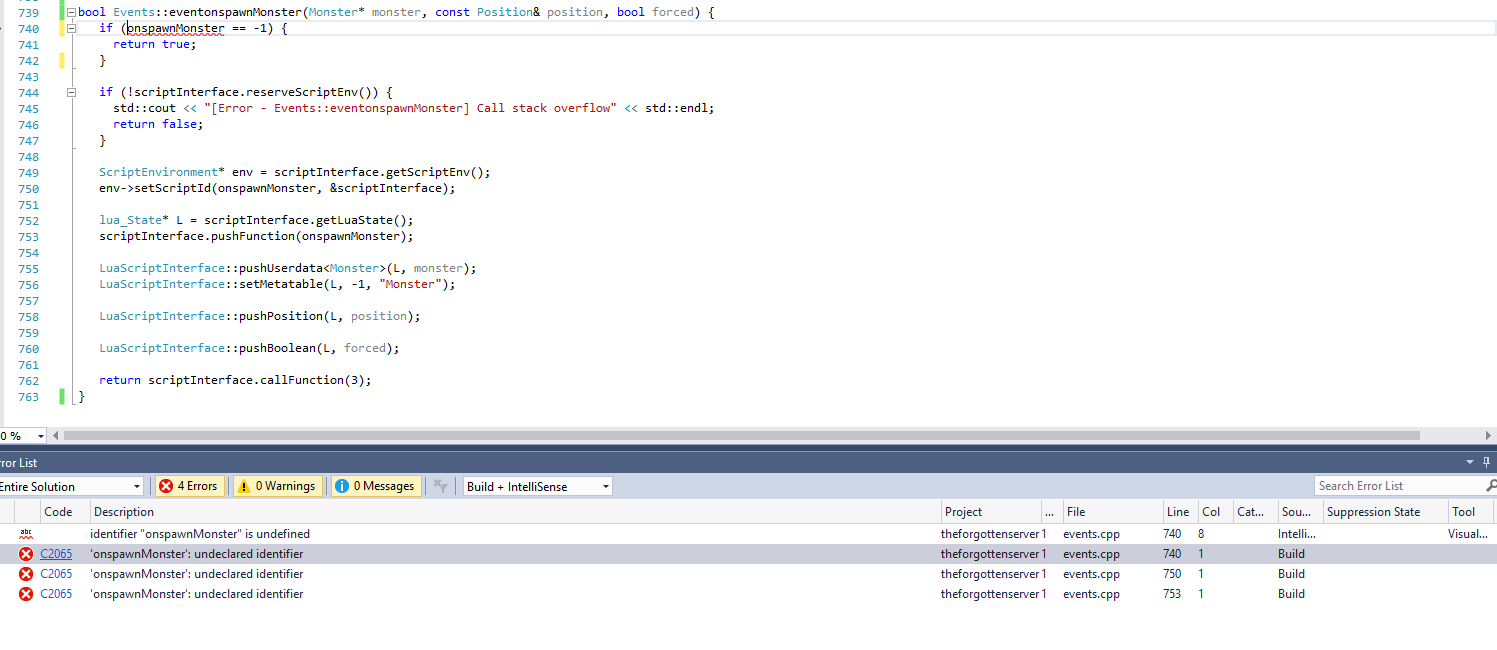Click the 740 line value in IntelliSense error row

tap(1172, 534)
